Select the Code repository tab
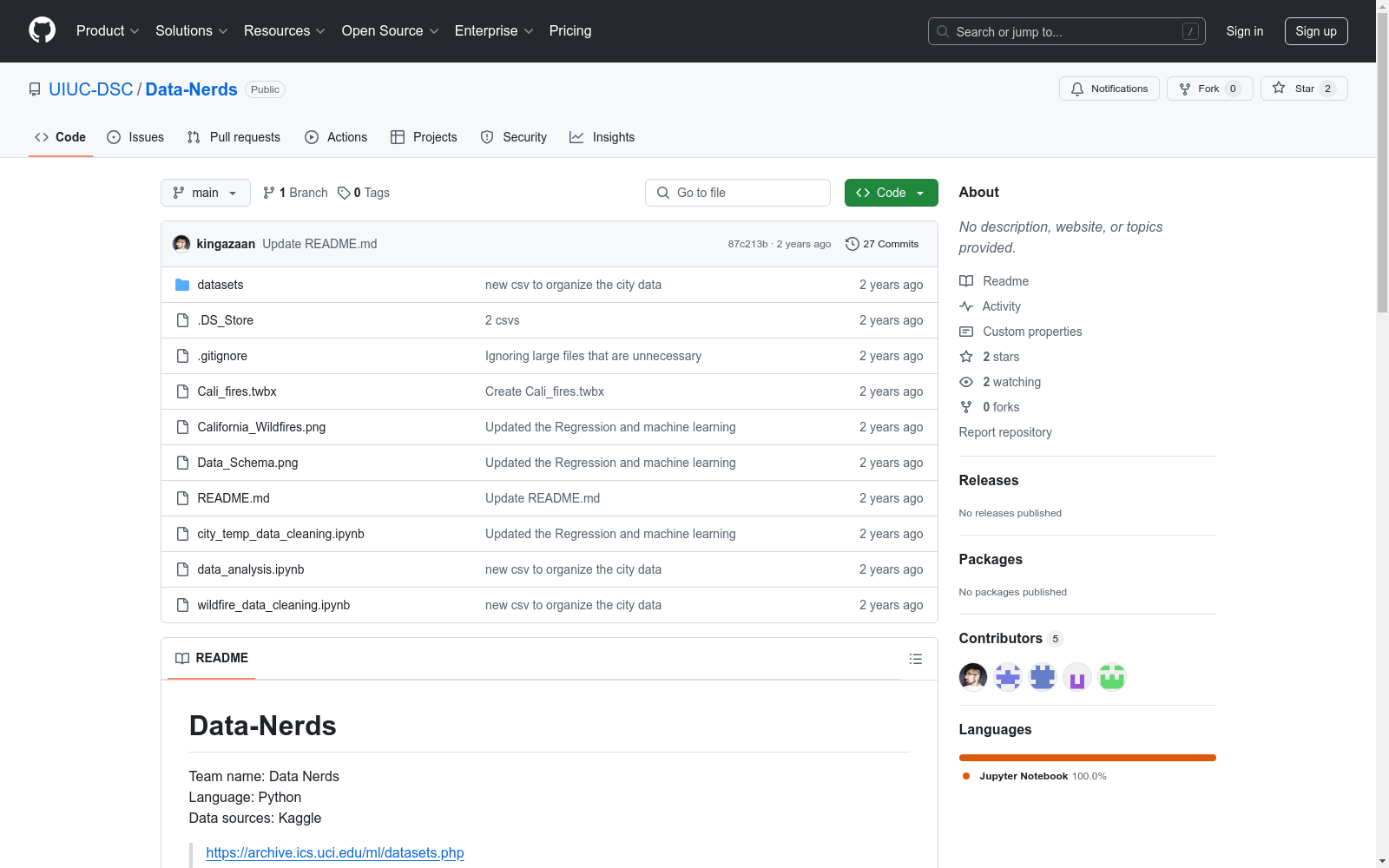Screen dimensions: 1389x868 tap(61, 137)
